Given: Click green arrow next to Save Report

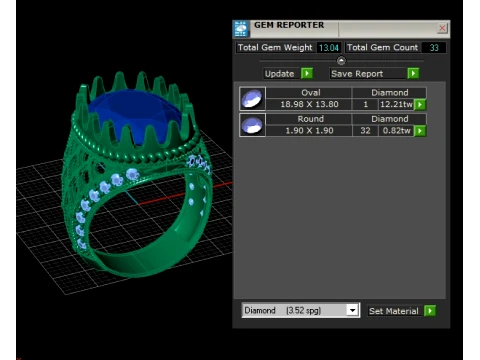Looking at the screenshot, I should 413,73.
